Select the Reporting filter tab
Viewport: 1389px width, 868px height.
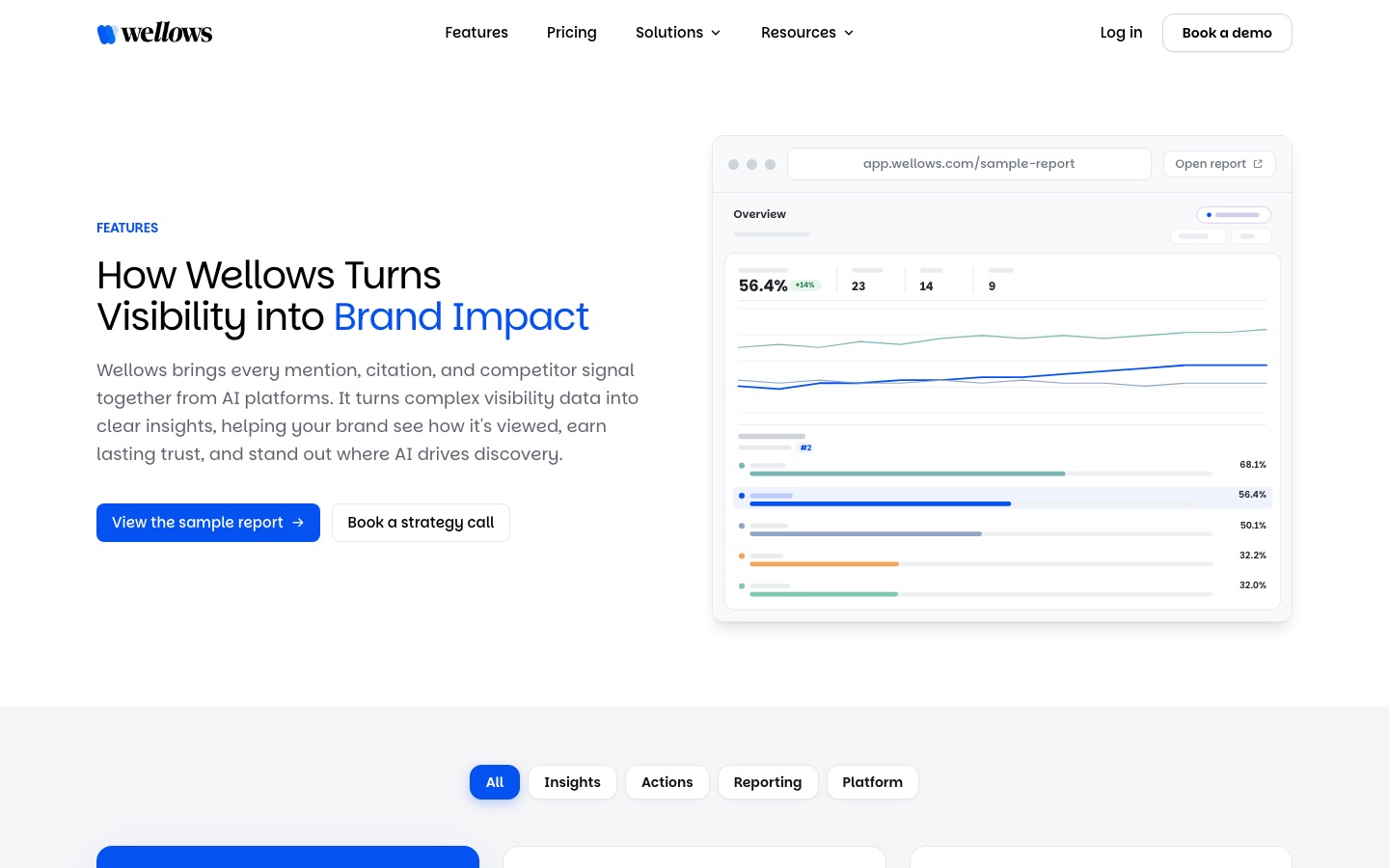(768, 782)
